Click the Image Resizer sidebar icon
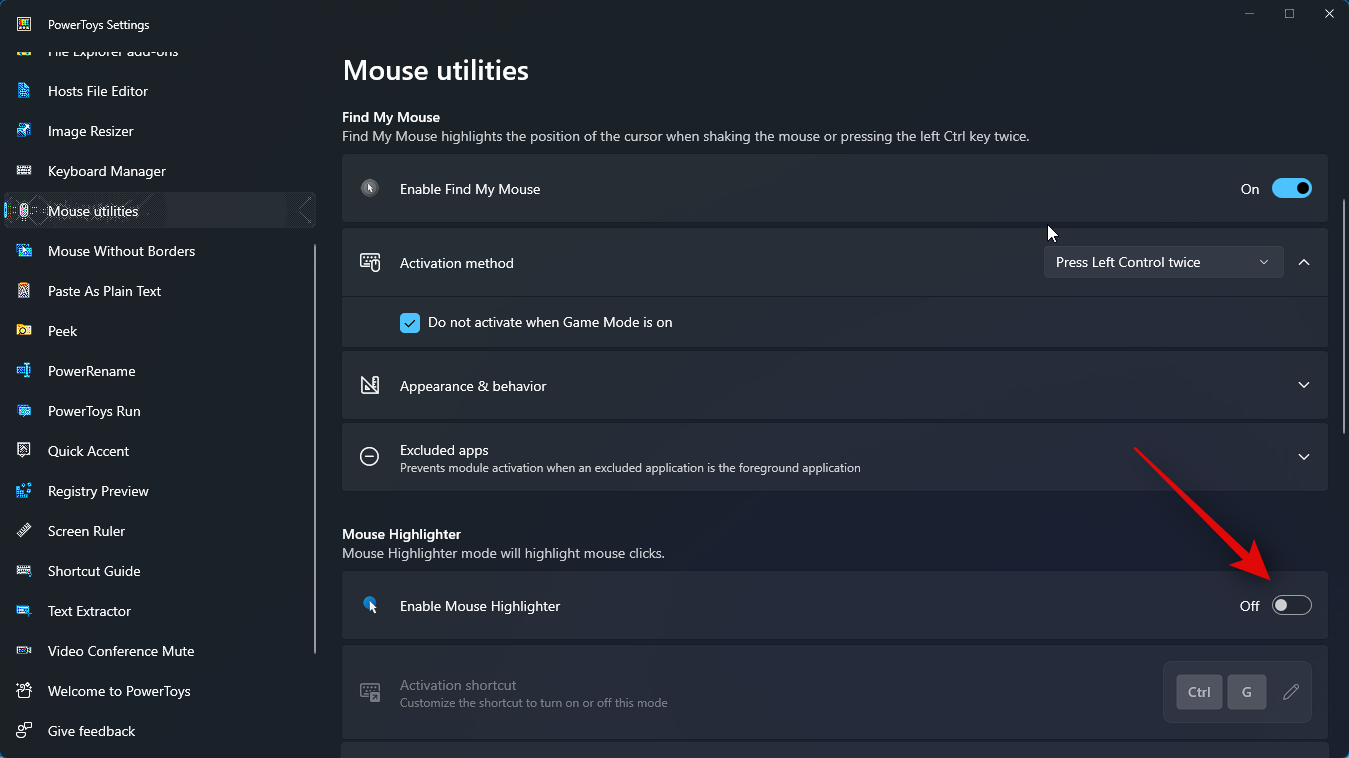This screenshot has width=1349, height=758. (x=24, y=131)
